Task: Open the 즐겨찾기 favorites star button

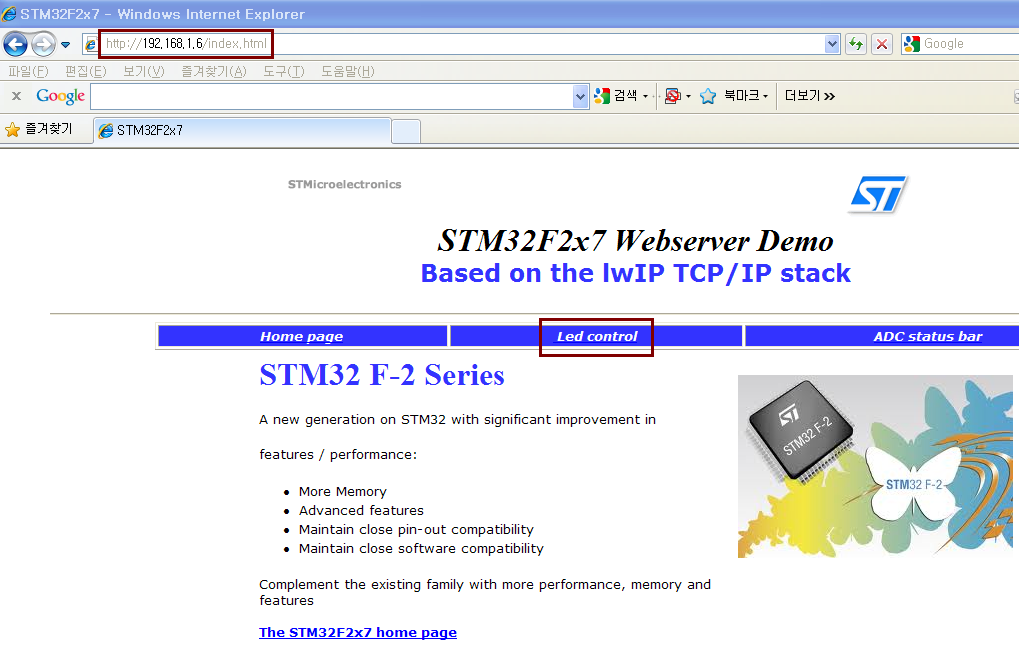Action: pyautogui.click(x=39, y=129)
